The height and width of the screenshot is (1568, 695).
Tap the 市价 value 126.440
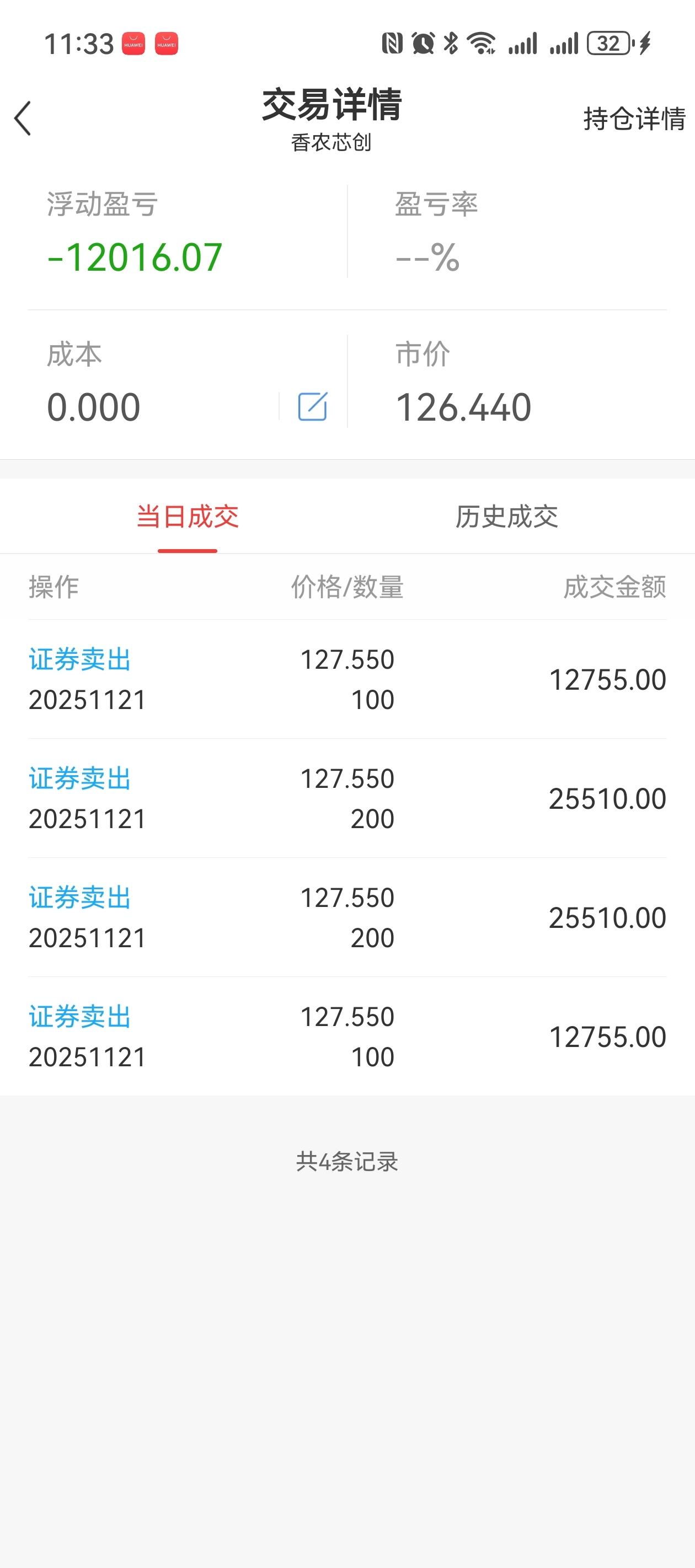[x=463, y=406]
